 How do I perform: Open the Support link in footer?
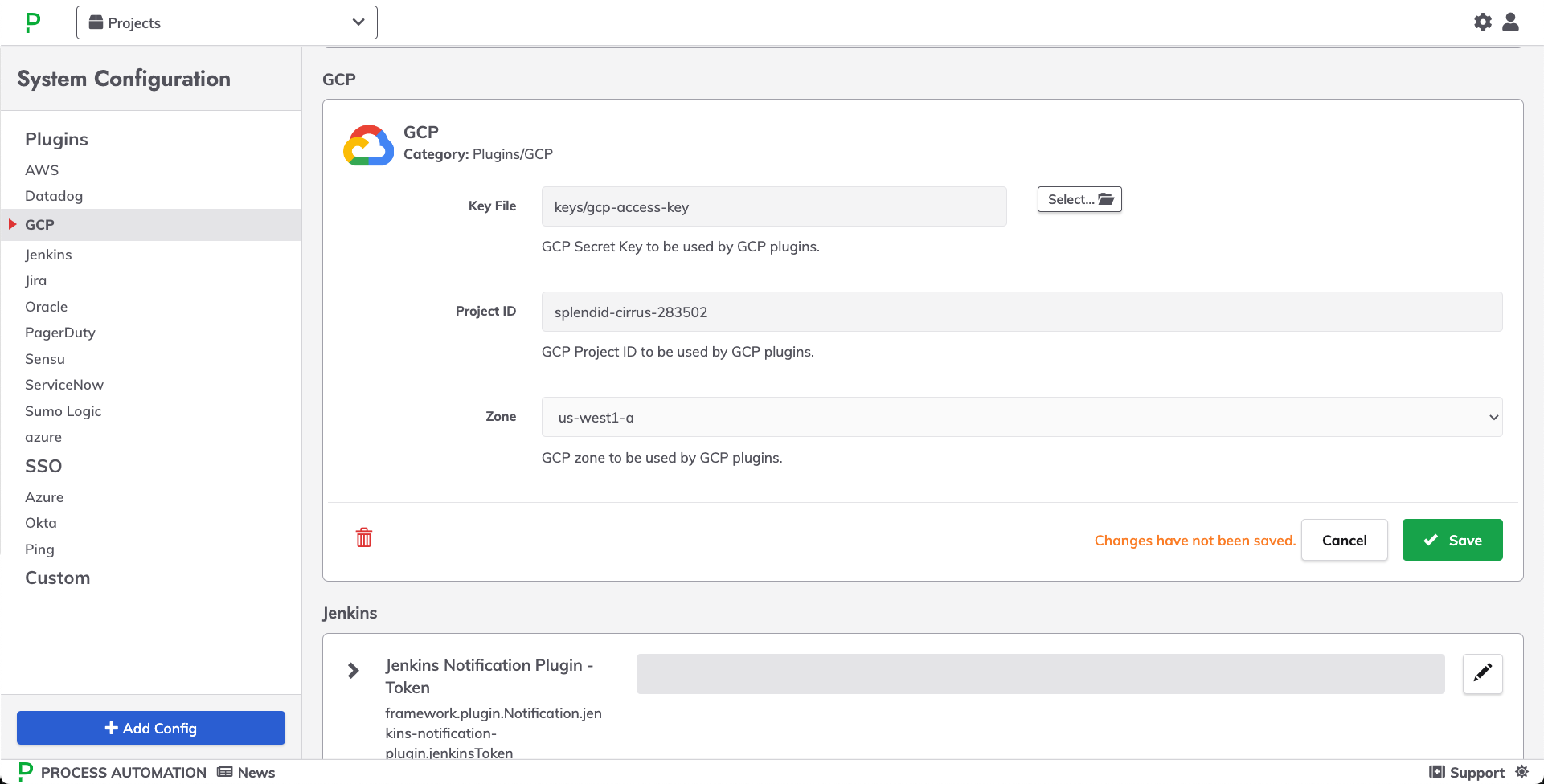click(x=1467, y=772)
